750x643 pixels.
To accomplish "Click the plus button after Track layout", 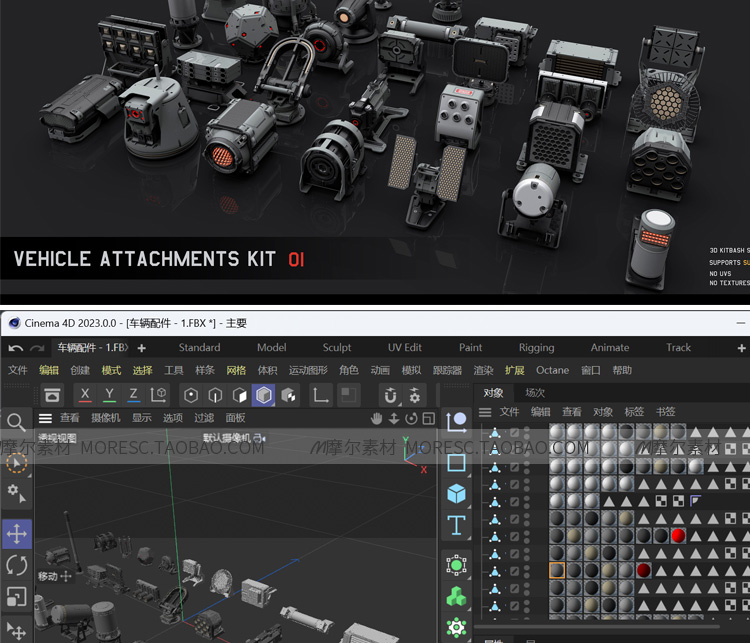I will click(x=741, y=348).
